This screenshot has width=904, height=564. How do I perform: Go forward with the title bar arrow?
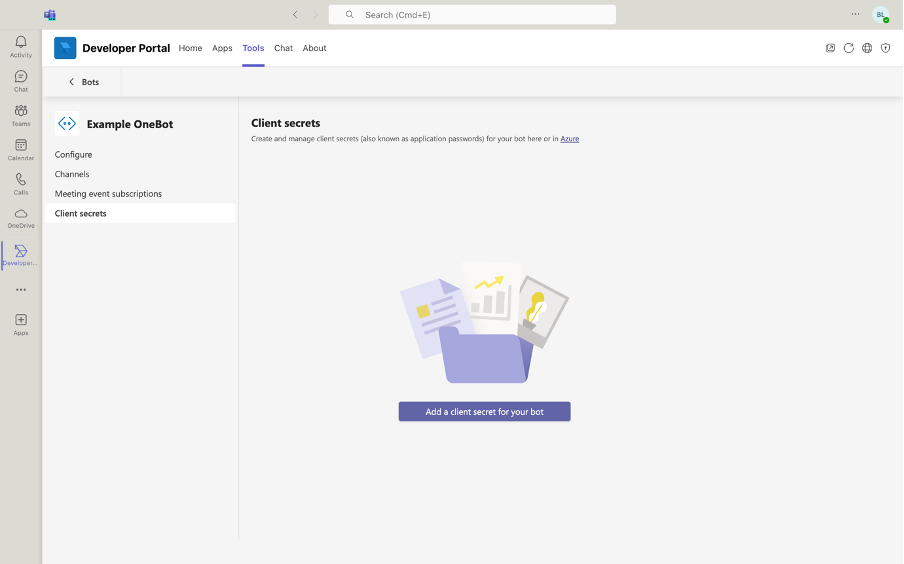coord(315,15)
